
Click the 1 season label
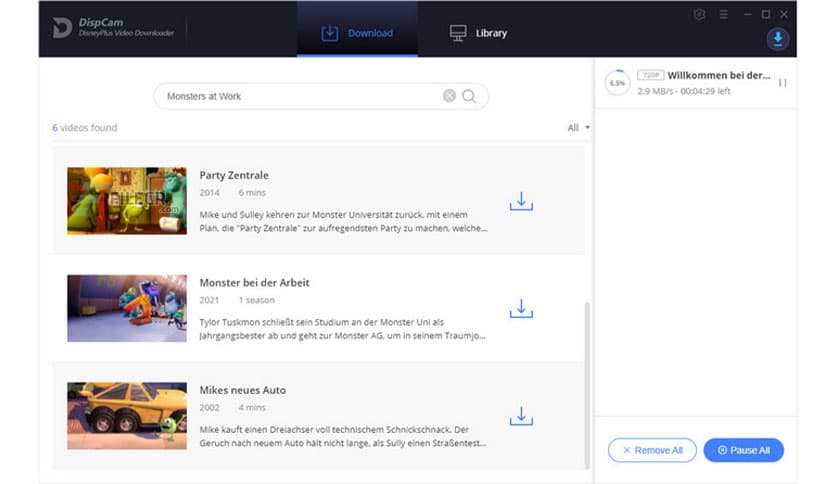(256, 300)
